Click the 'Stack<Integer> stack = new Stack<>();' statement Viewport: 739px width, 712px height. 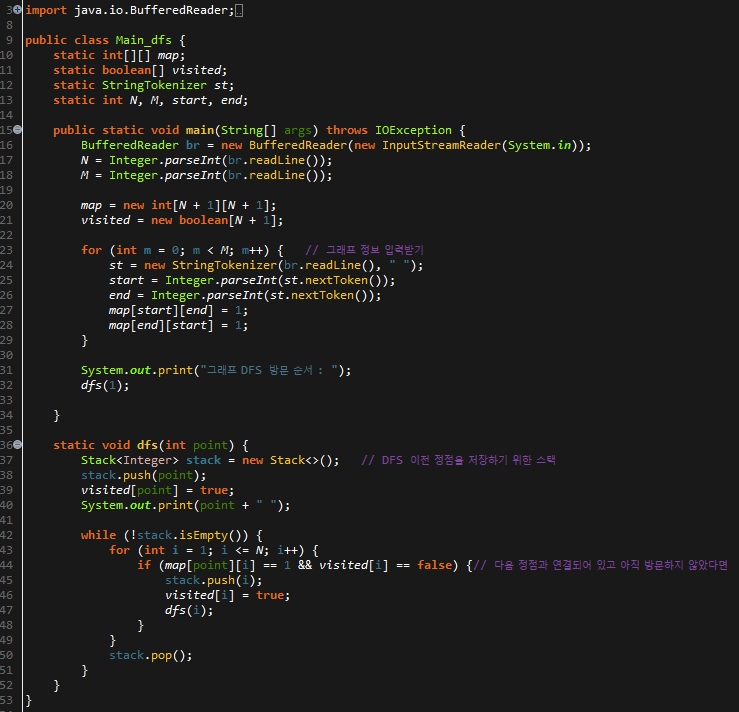click(x=210, y=460)
